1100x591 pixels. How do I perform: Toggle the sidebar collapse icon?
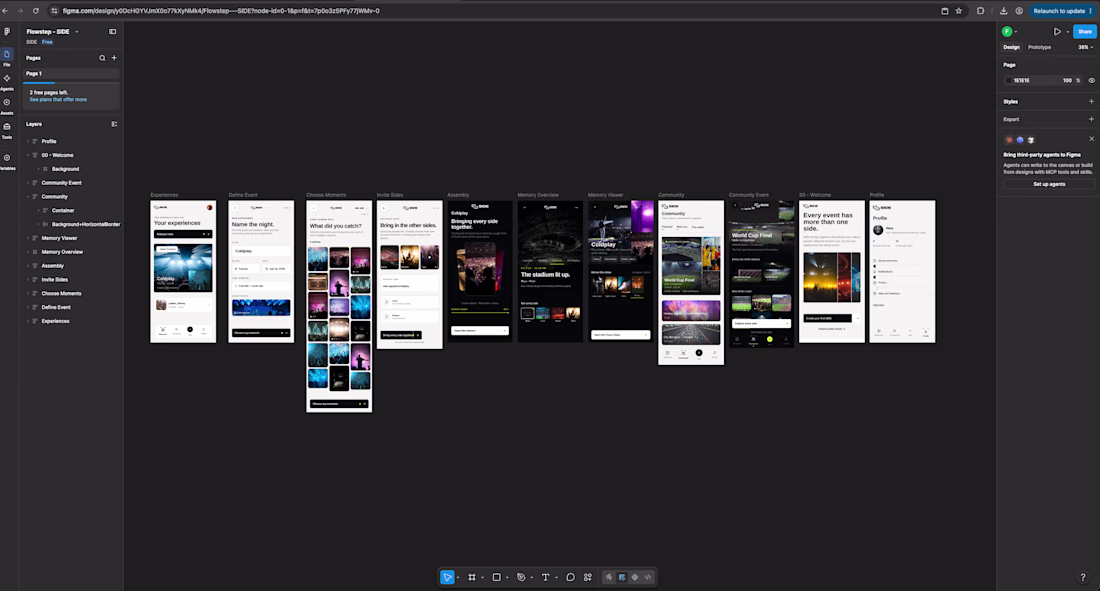(112, 32)
